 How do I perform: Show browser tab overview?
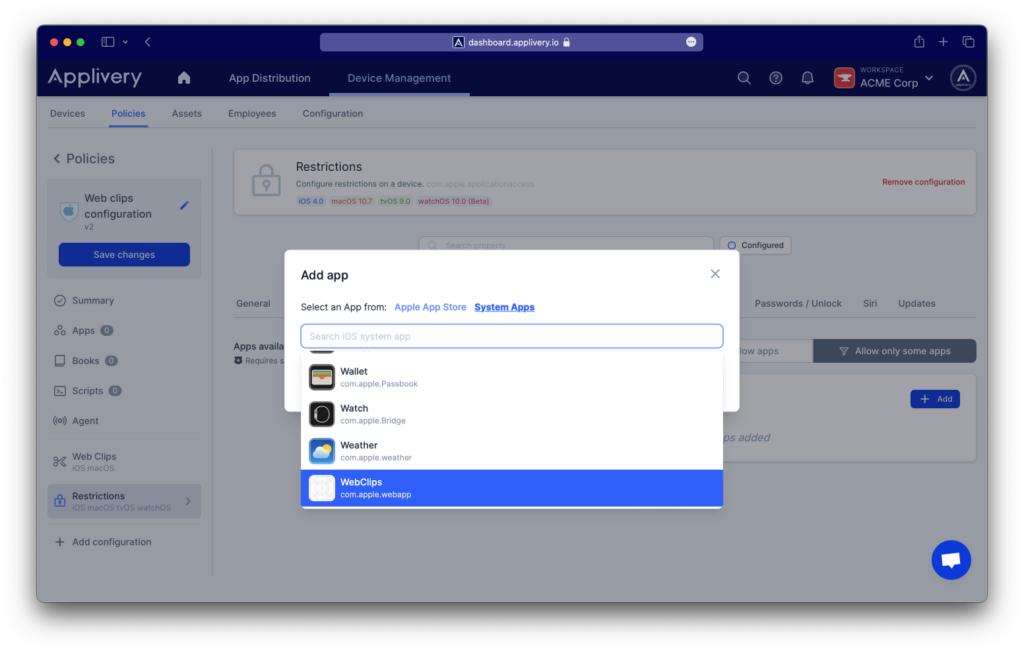tap(968, 42)
